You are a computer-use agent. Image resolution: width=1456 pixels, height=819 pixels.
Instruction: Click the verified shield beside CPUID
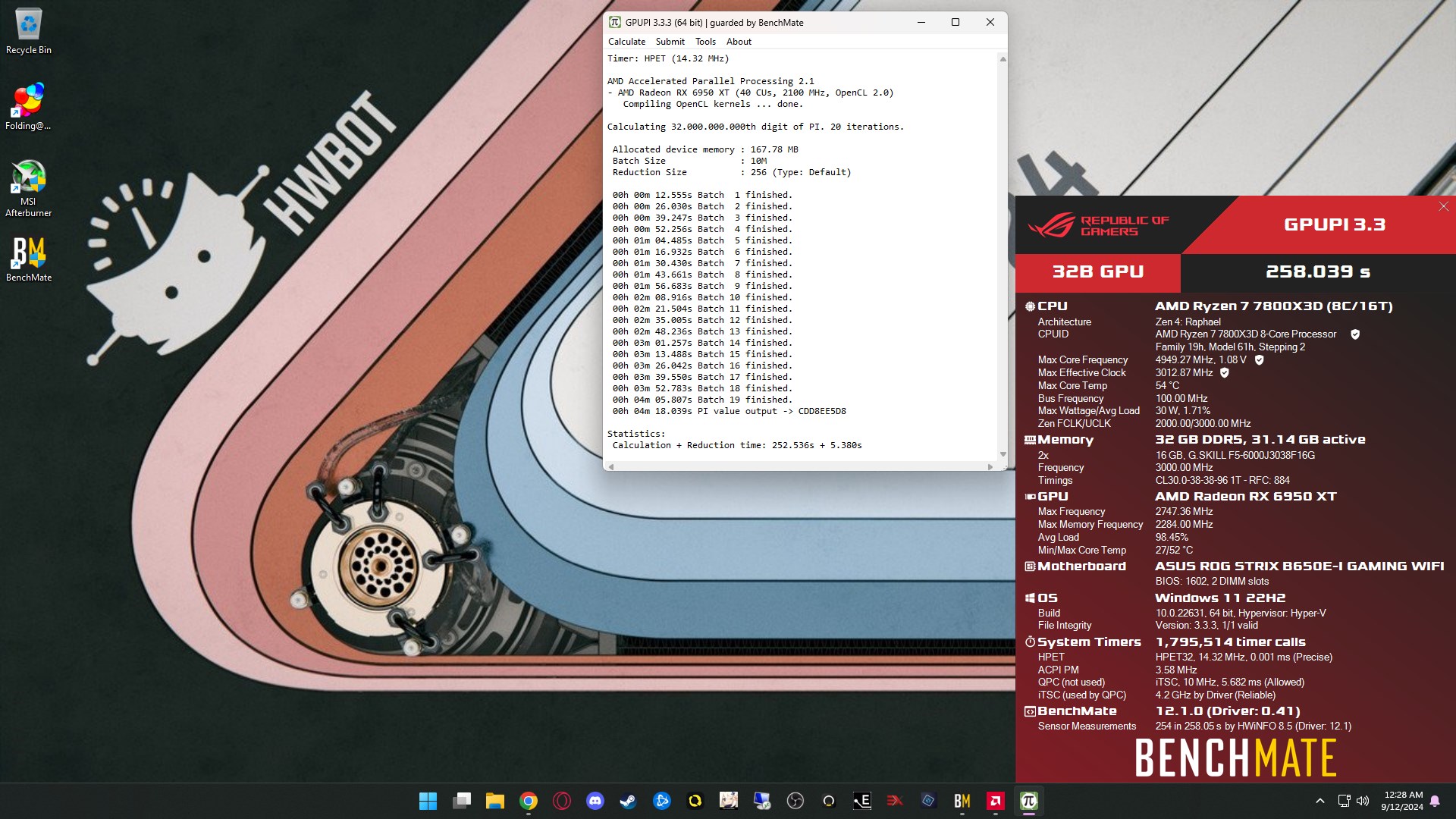tap(1355, 334)
